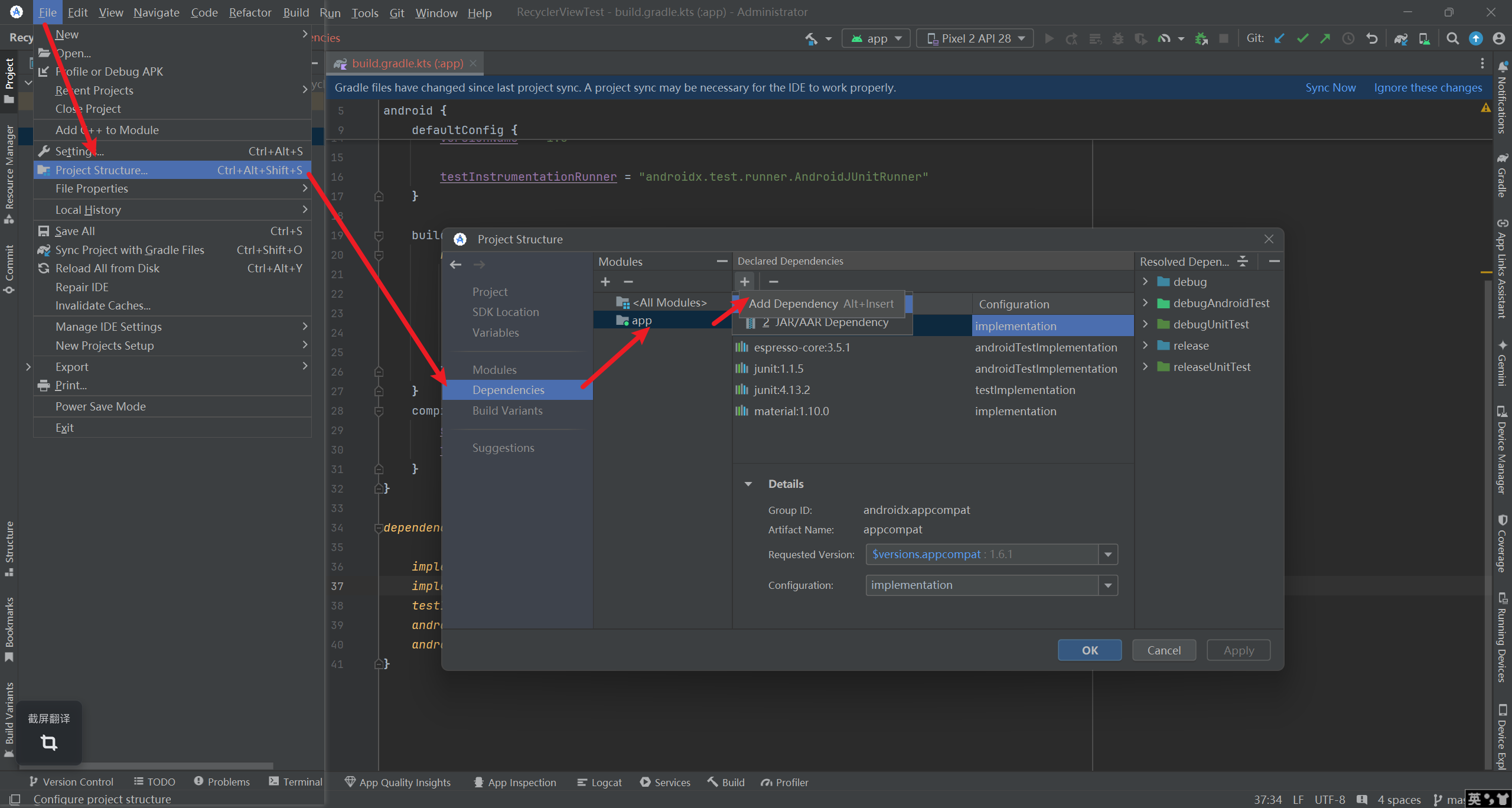Image resolution: width=1512 pixels, height=808 pixels.
Task: Attach debugger to Android process
Action: click(1201, 39)
